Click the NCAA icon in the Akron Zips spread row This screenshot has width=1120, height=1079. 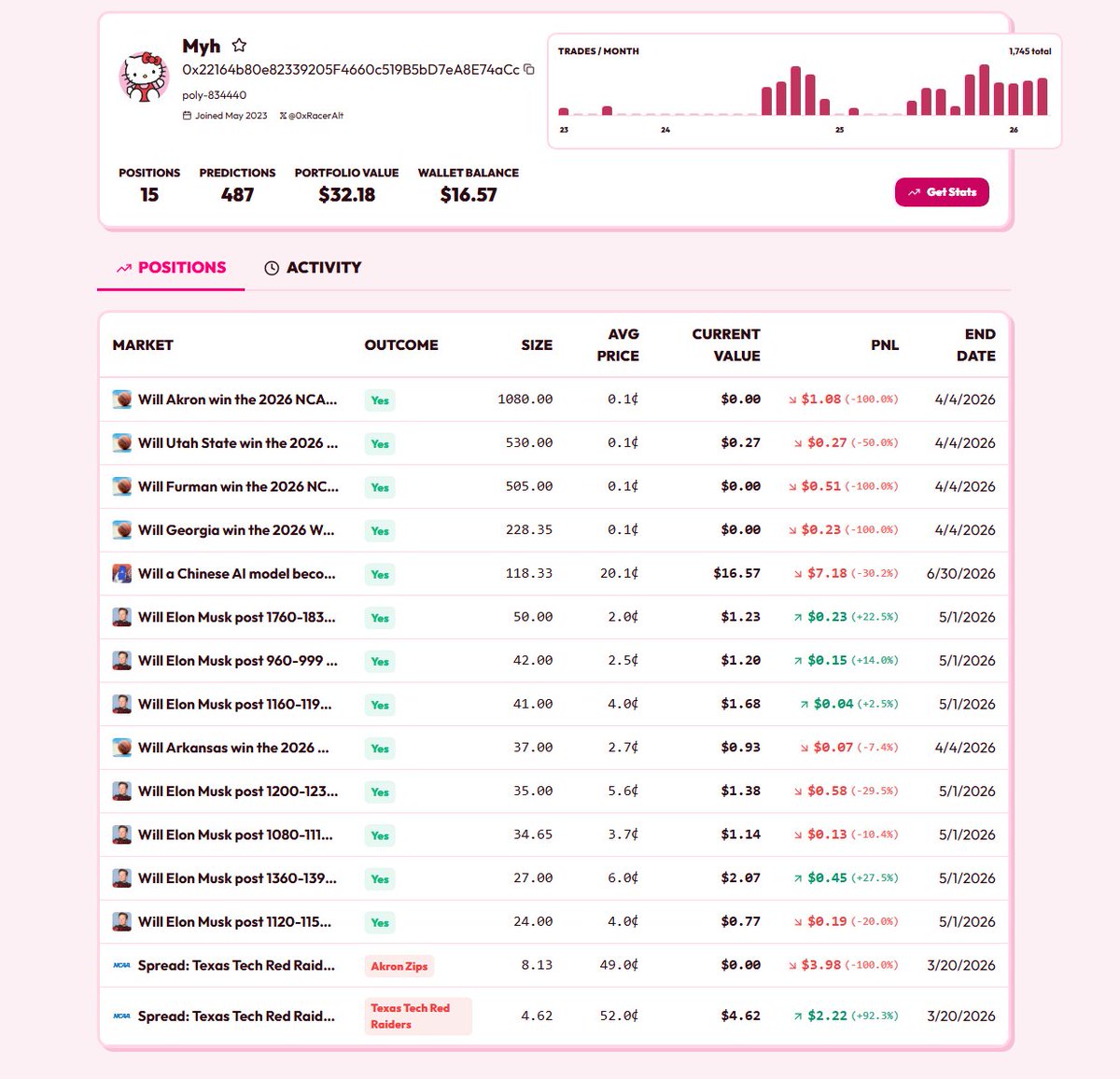pos(122,966)
